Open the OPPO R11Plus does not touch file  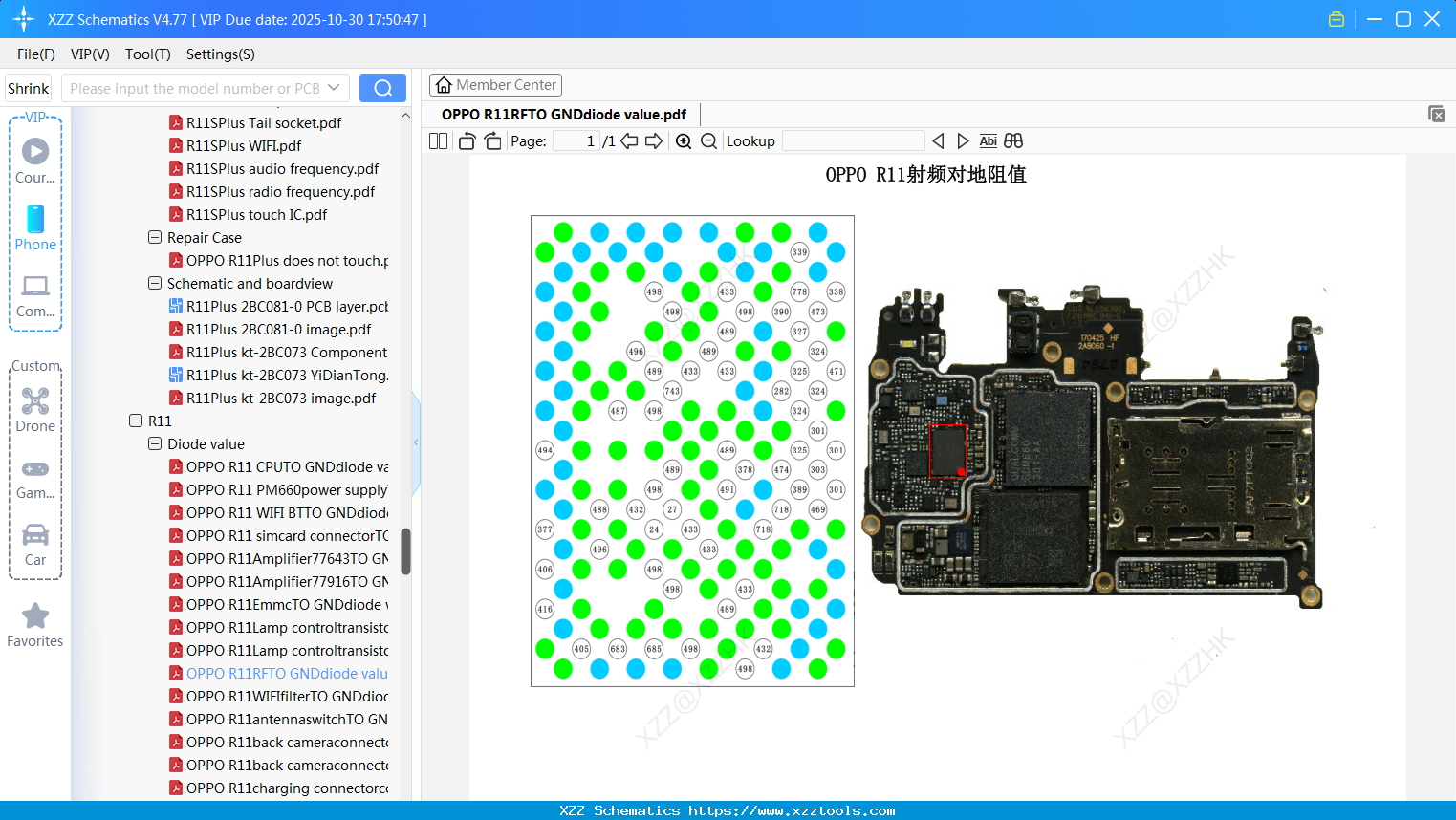point(278,260)
